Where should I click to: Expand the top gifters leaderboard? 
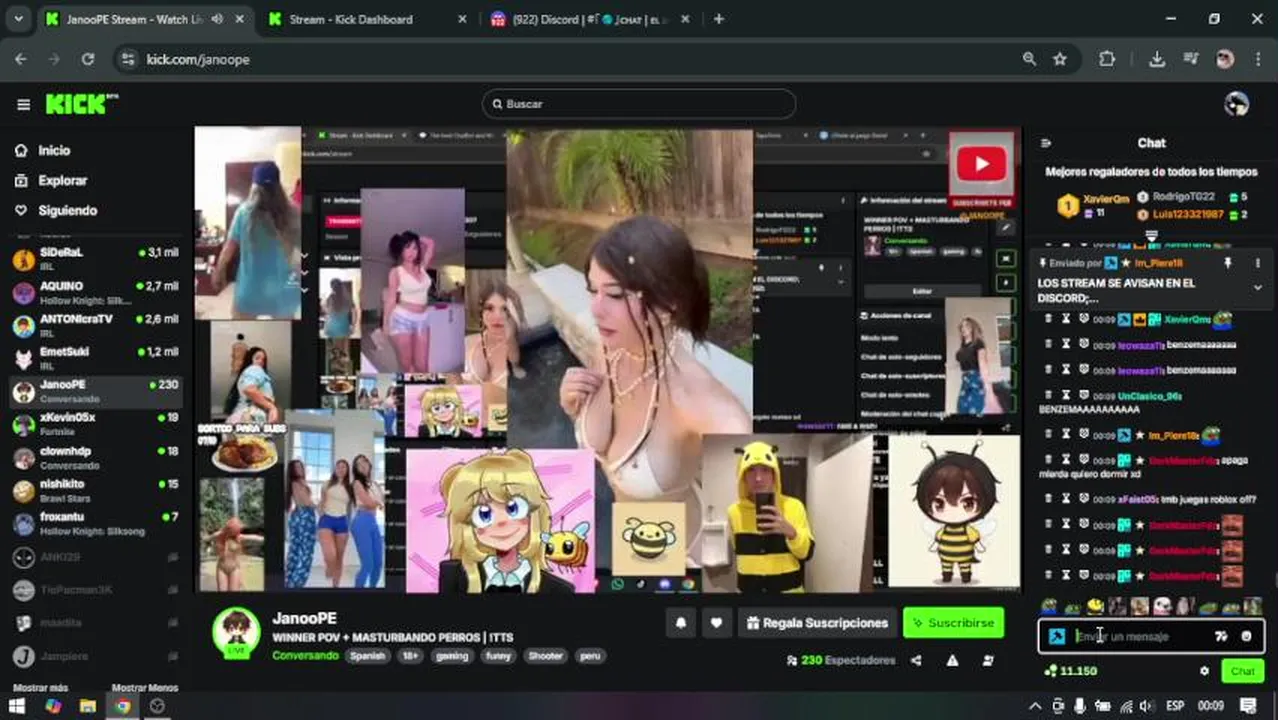1151,236
